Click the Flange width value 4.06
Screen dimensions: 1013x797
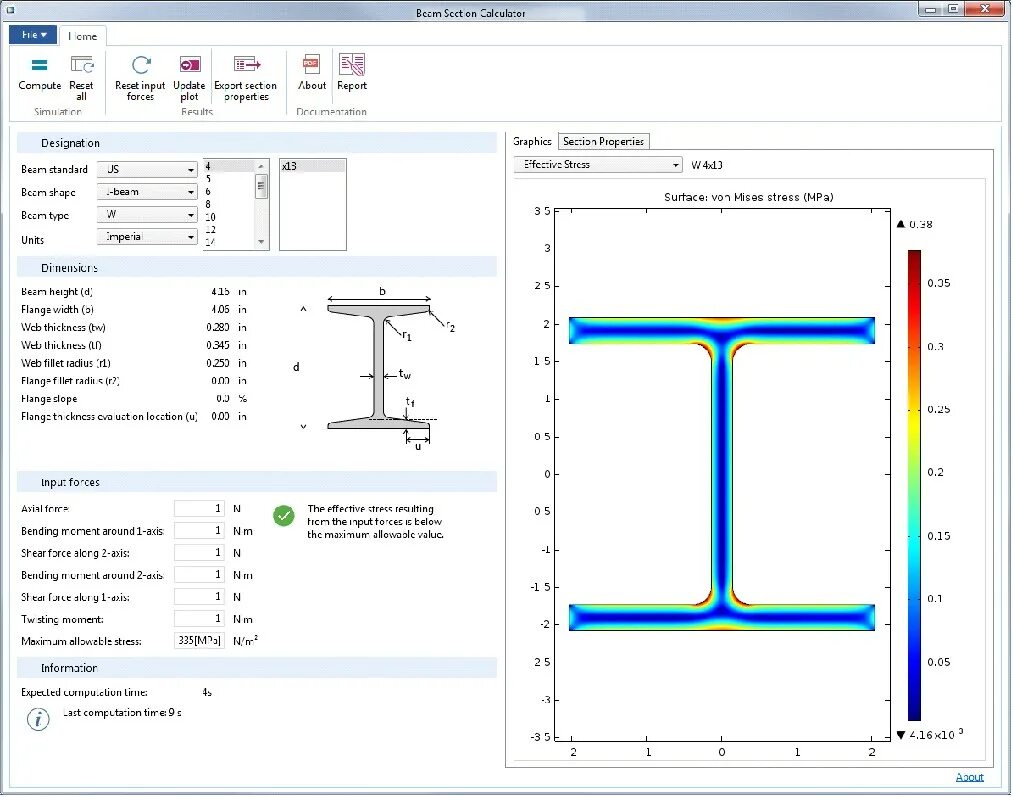220,309
